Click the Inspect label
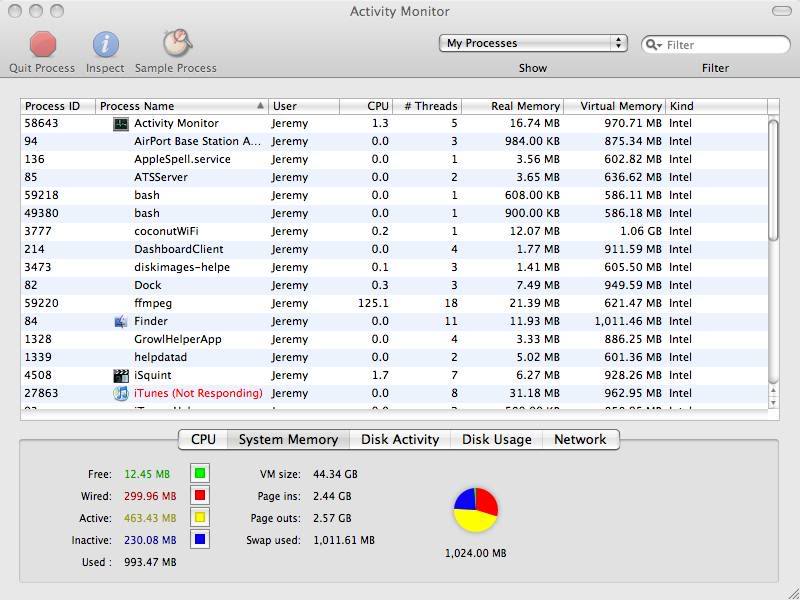The image size is (800, 600). (105, 68)
